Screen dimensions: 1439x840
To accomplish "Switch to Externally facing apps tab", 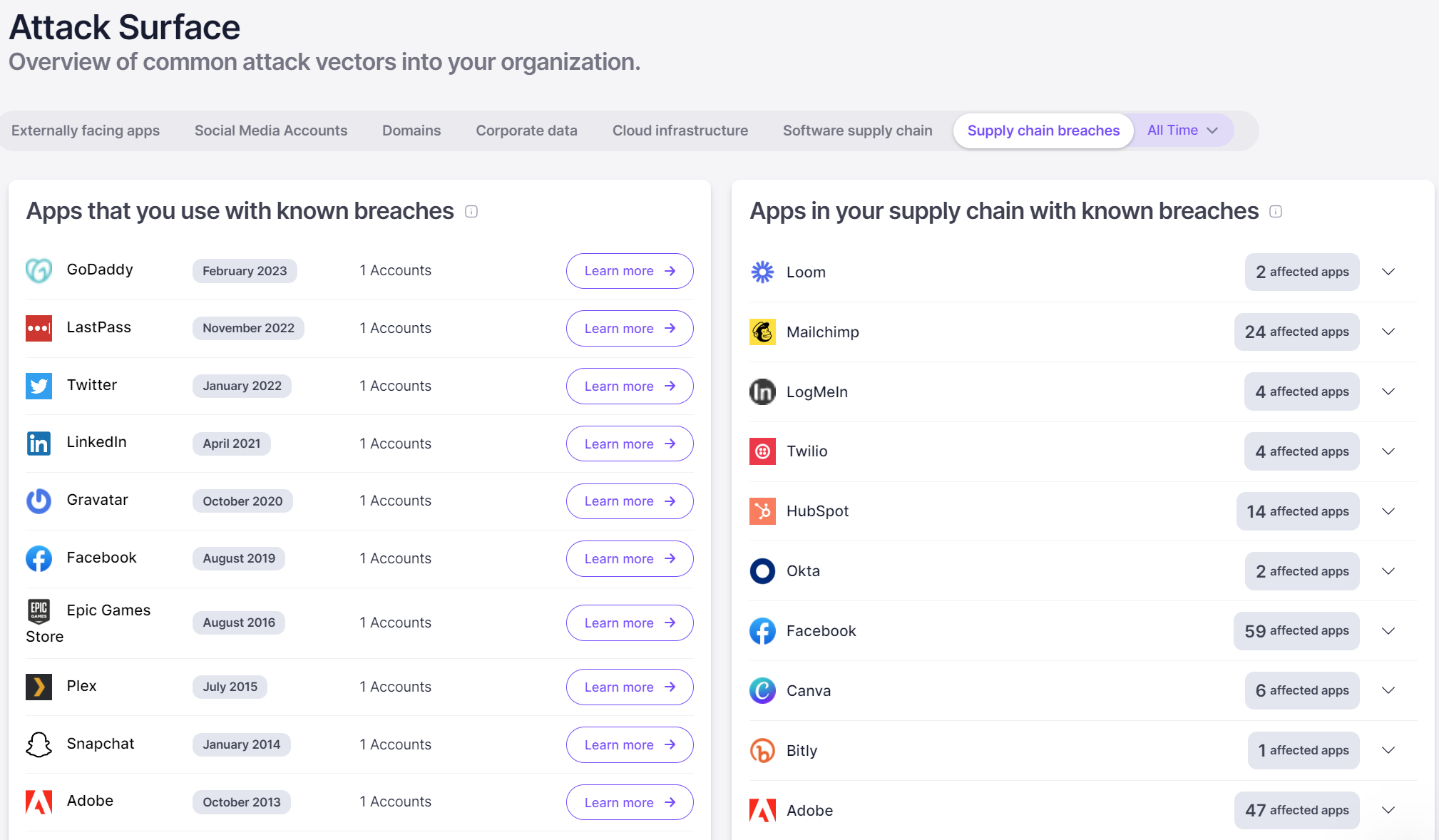I will tap(86, 130).
